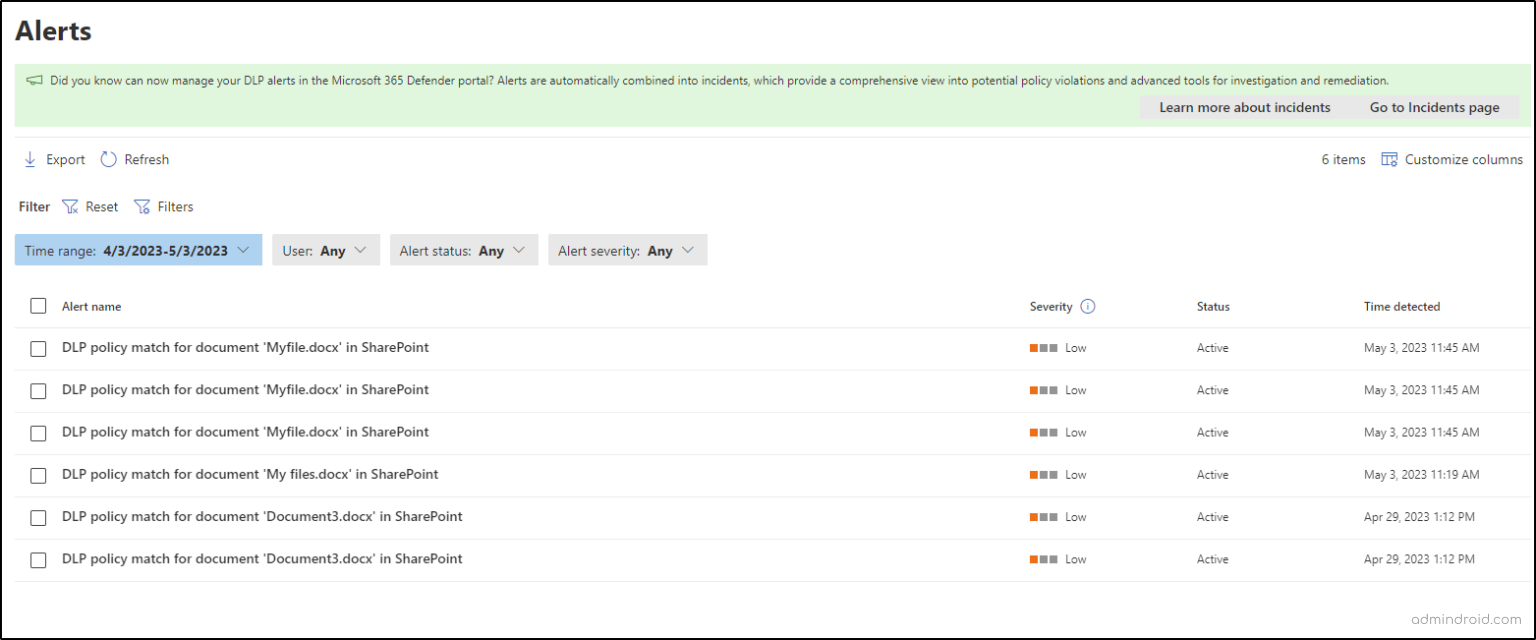This screenshot has height=640, width=1536.
Task: Click the Severity column header
Action: click(x=1053, y=306)
